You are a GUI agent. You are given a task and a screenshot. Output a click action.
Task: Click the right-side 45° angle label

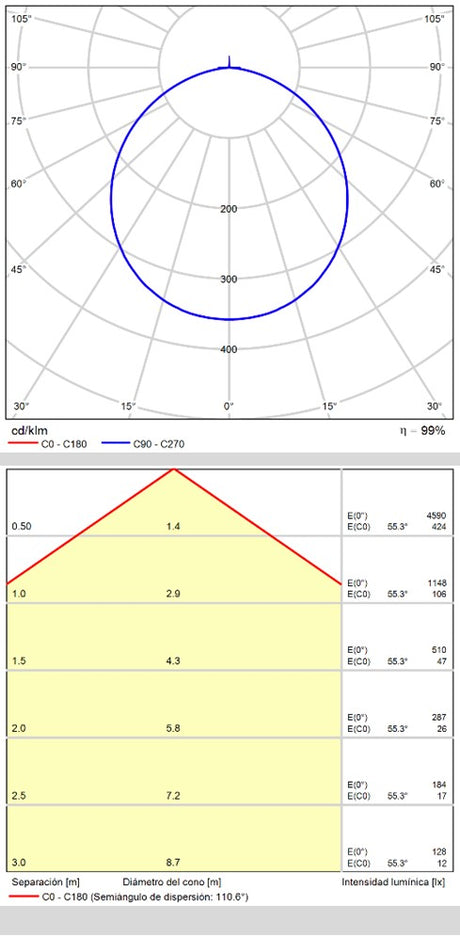[438, 269]
